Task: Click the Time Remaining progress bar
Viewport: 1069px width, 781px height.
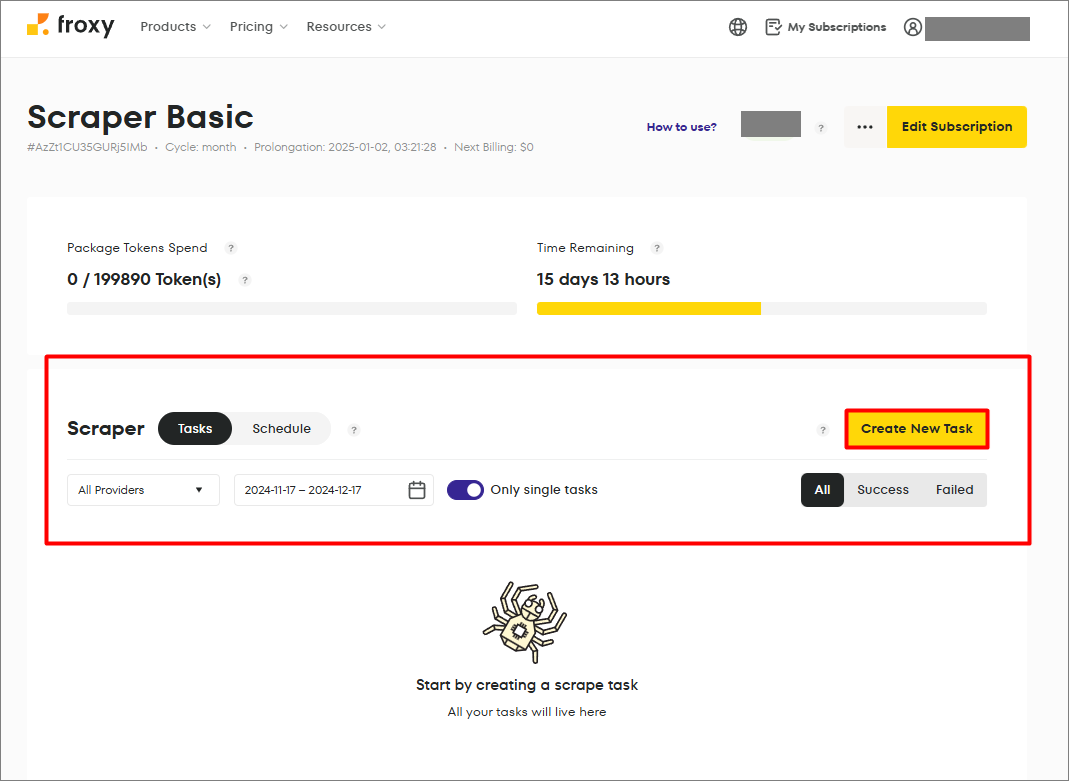Action: click(762, 309)
